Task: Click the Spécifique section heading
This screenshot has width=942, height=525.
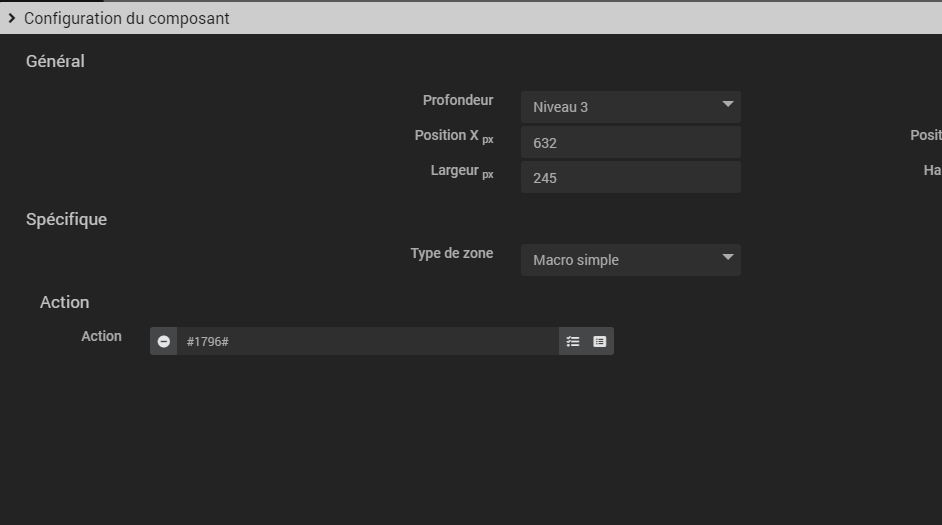Action: [66, 219]
